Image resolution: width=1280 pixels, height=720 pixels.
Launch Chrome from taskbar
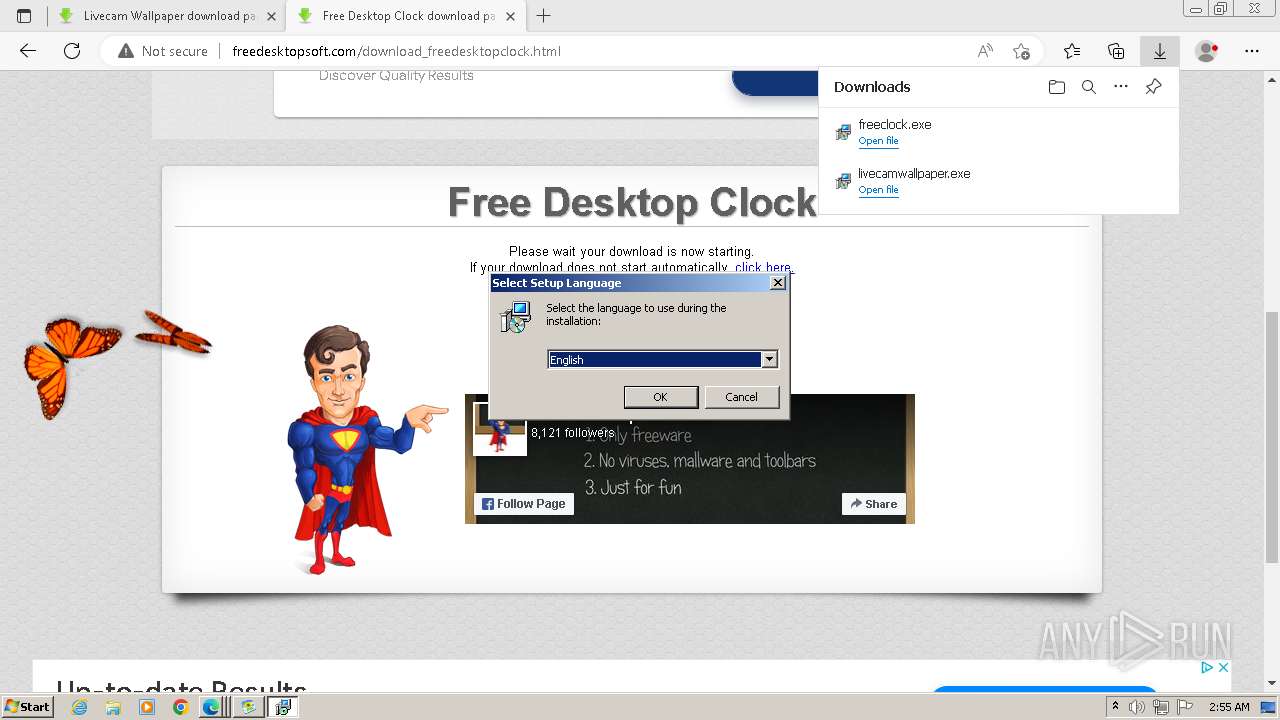coord(180,707)
